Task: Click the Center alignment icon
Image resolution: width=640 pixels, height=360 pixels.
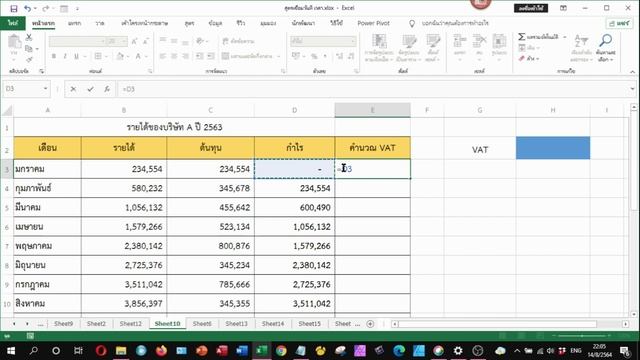Action: [x=174, y=56]
